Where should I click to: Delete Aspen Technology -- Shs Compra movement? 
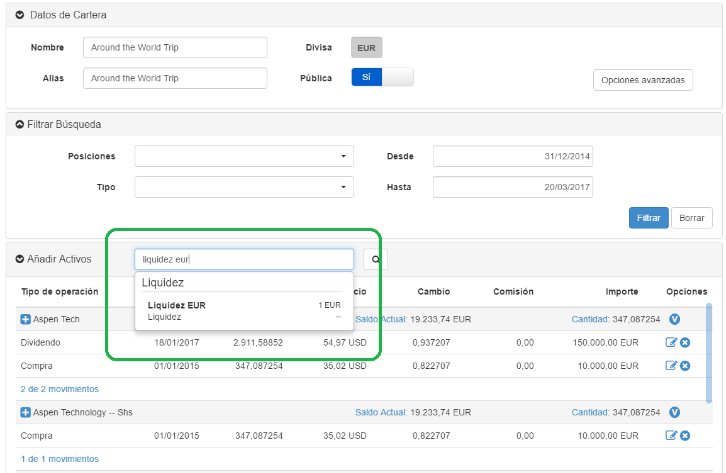pos(685,436)
